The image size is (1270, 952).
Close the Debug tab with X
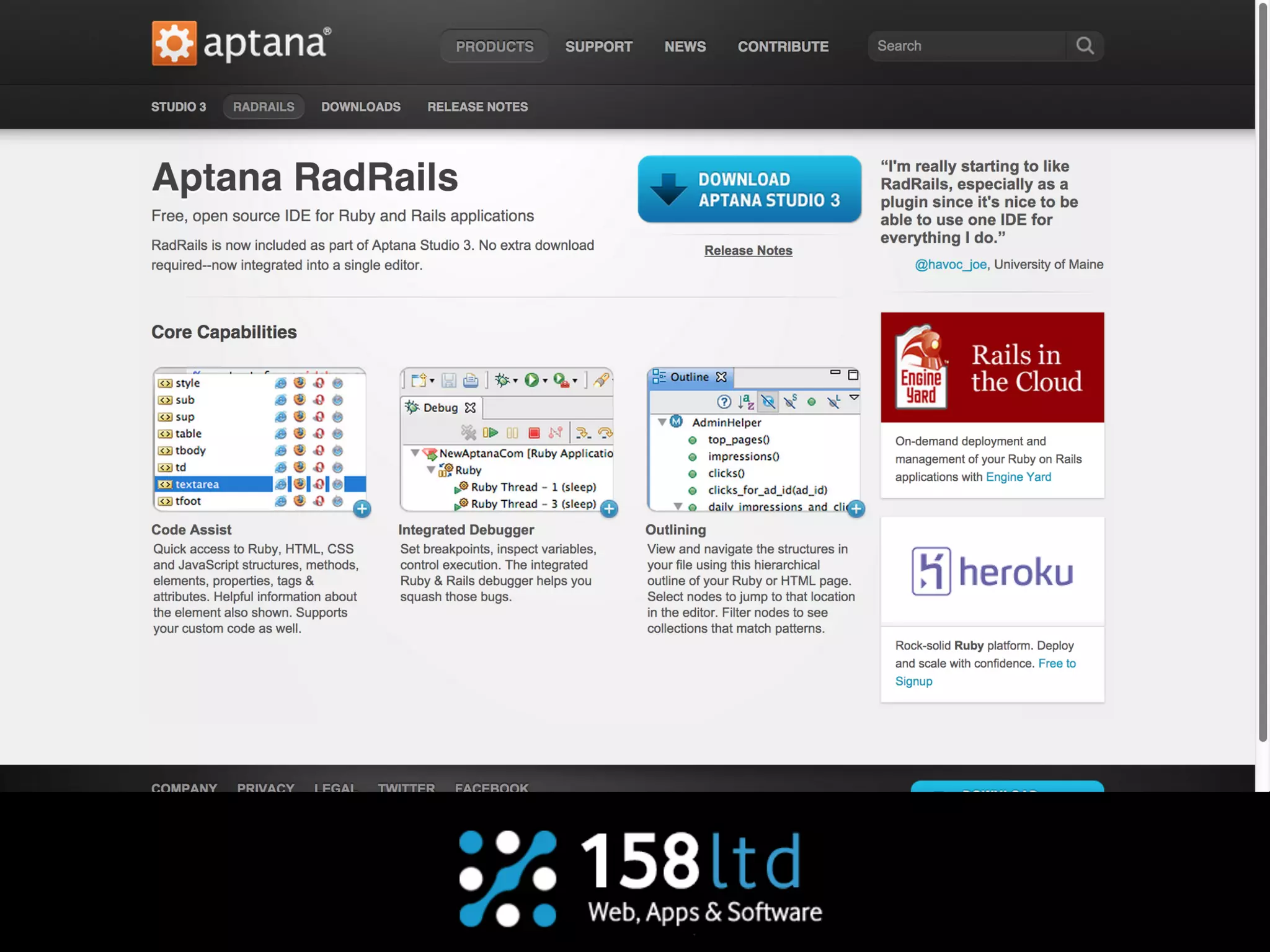click(x=470, y=408)
